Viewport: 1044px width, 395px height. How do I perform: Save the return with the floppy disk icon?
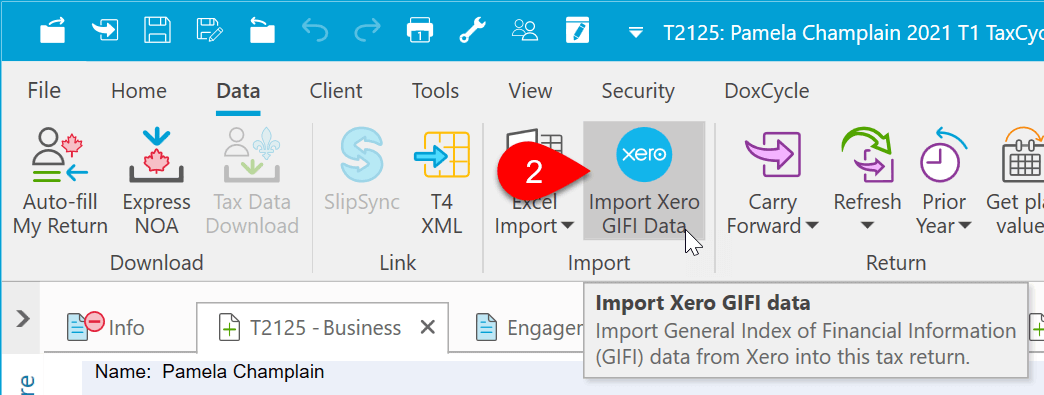click(158, 30)
